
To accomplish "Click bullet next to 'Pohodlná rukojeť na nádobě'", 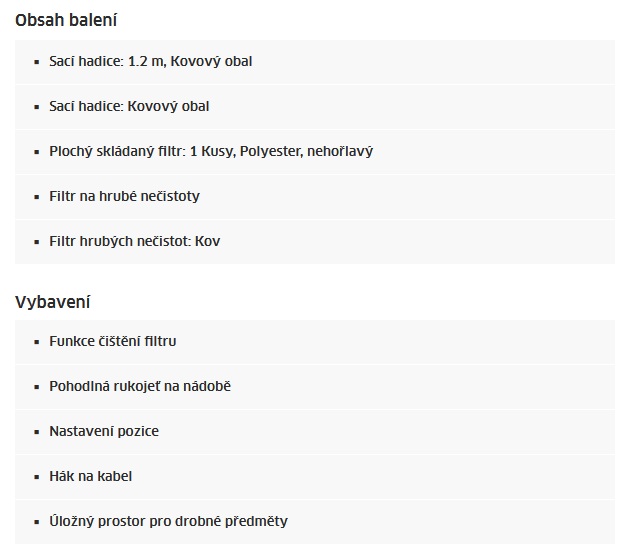I will (x=37, y=387).
